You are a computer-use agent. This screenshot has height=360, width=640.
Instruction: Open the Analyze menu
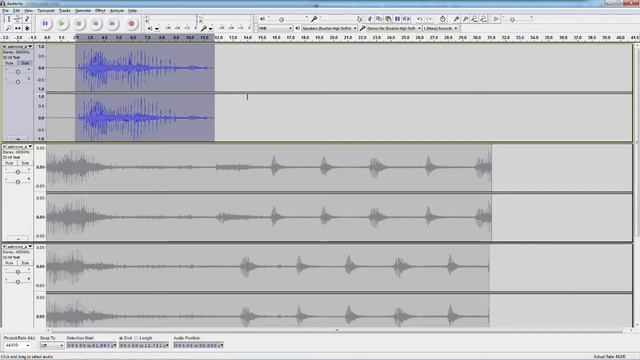pos(117,11)
